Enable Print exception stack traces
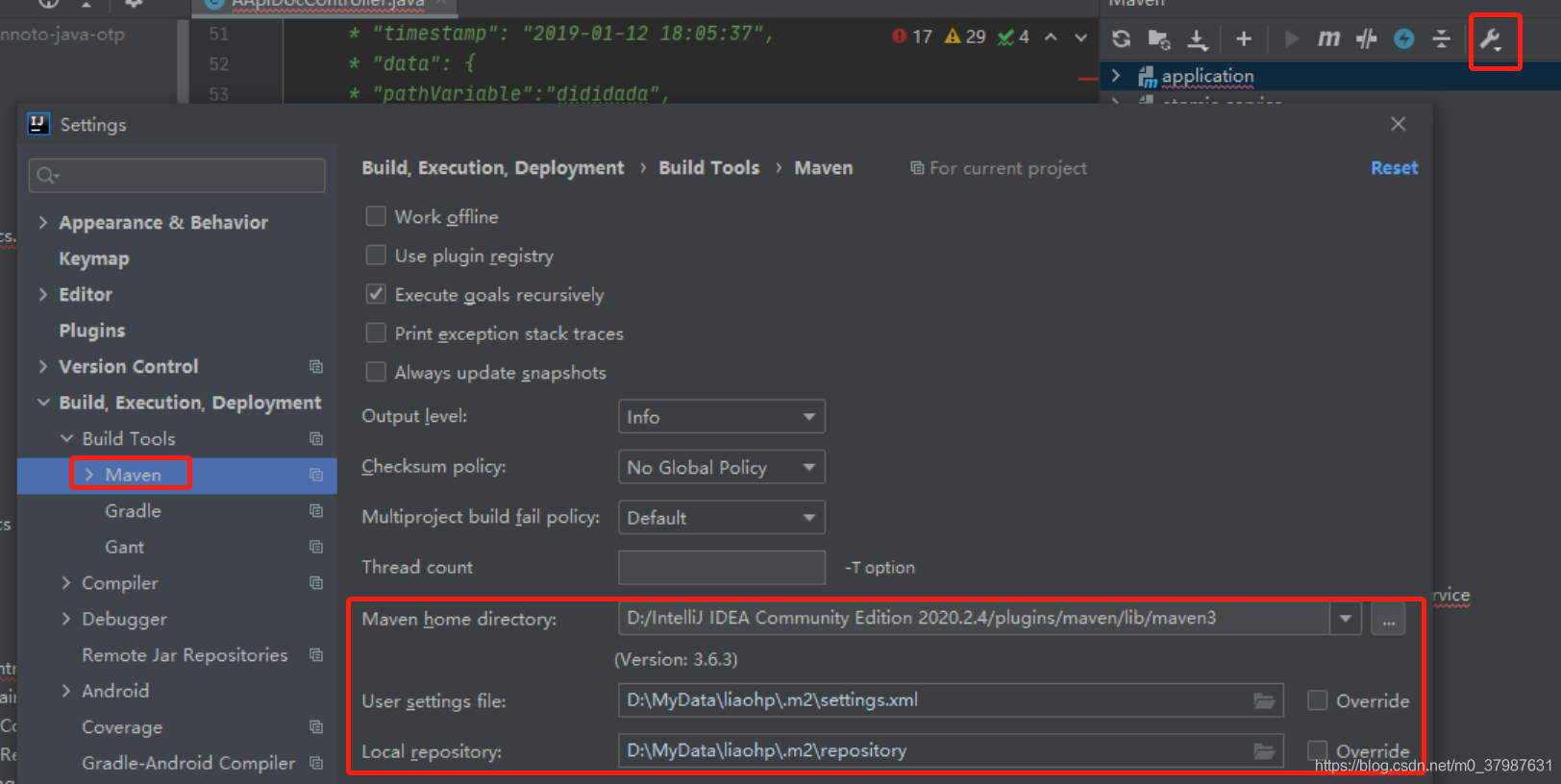This screenshot has width=1561, height=784. [376, 332]
